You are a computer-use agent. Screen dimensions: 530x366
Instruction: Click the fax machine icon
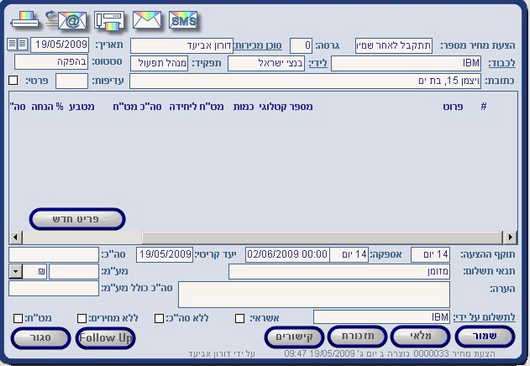[109, 21]
